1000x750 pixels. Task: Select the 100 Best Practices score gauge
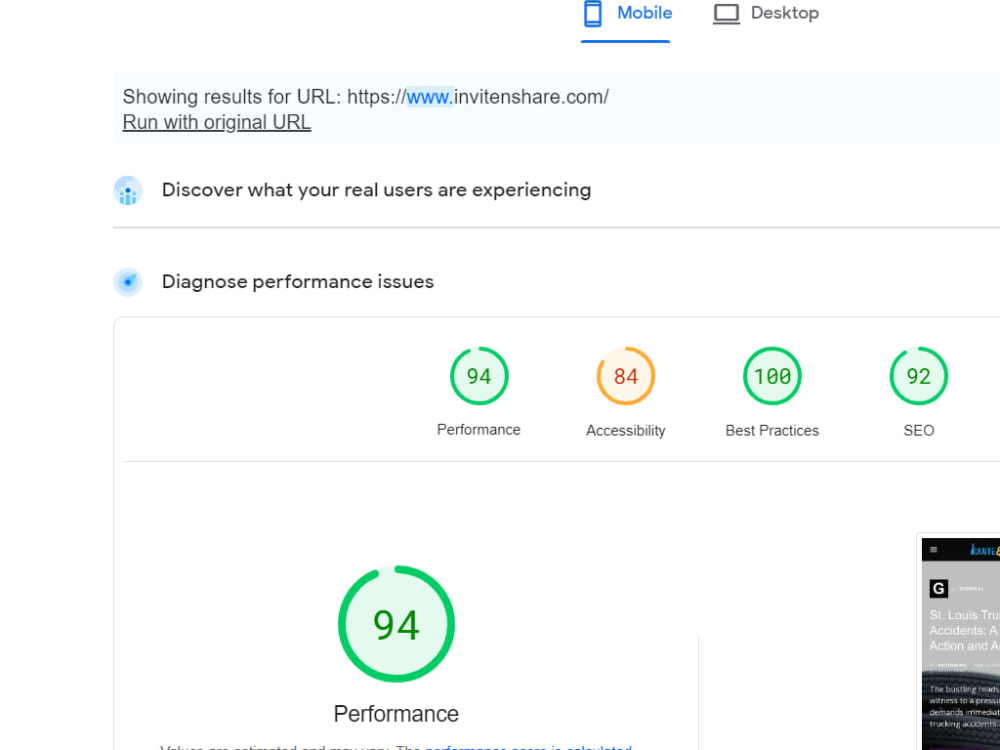pos(772,376)
